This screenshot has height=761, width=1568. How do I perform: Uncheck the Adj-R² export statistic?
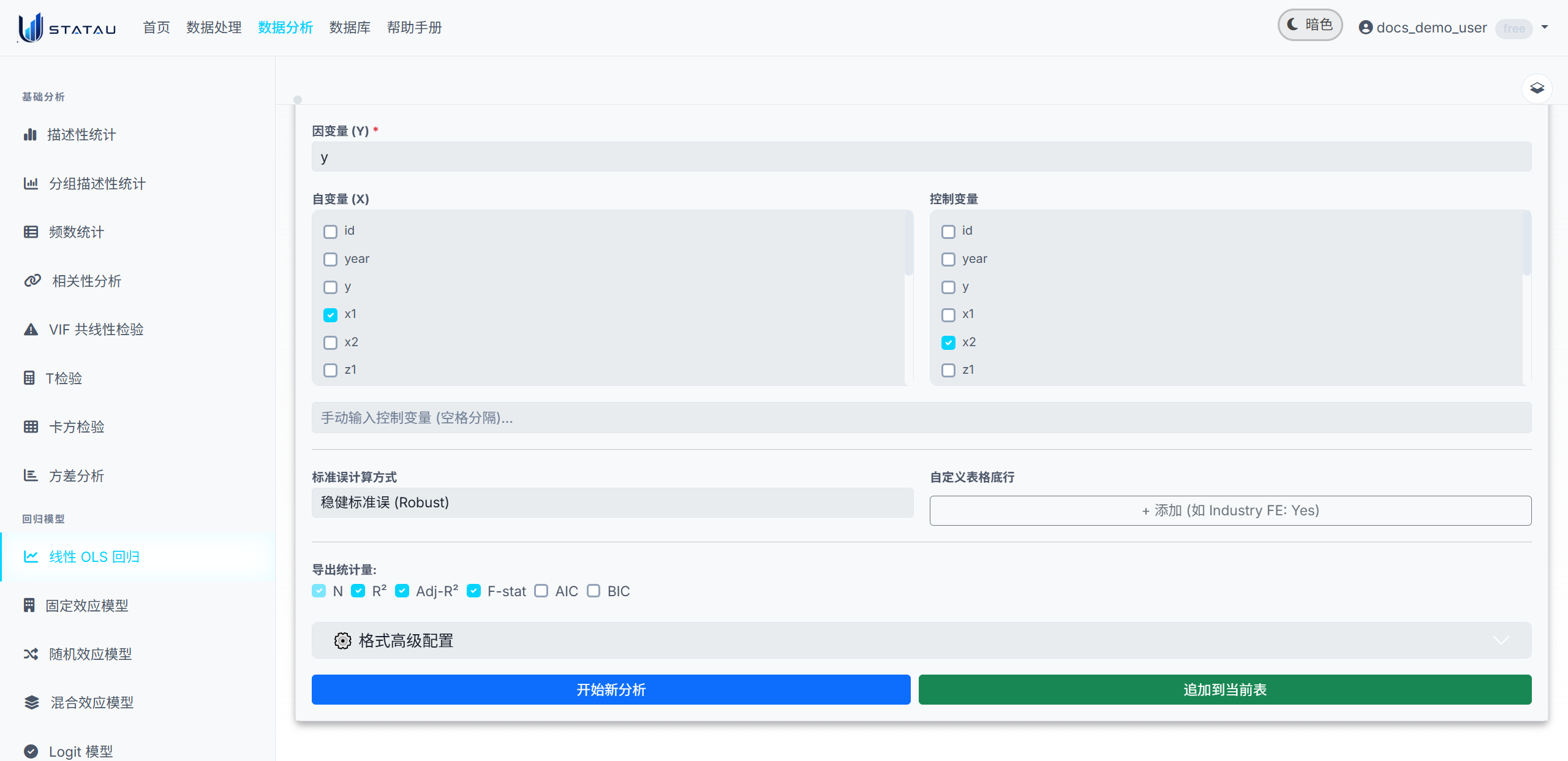click(402, 591)
